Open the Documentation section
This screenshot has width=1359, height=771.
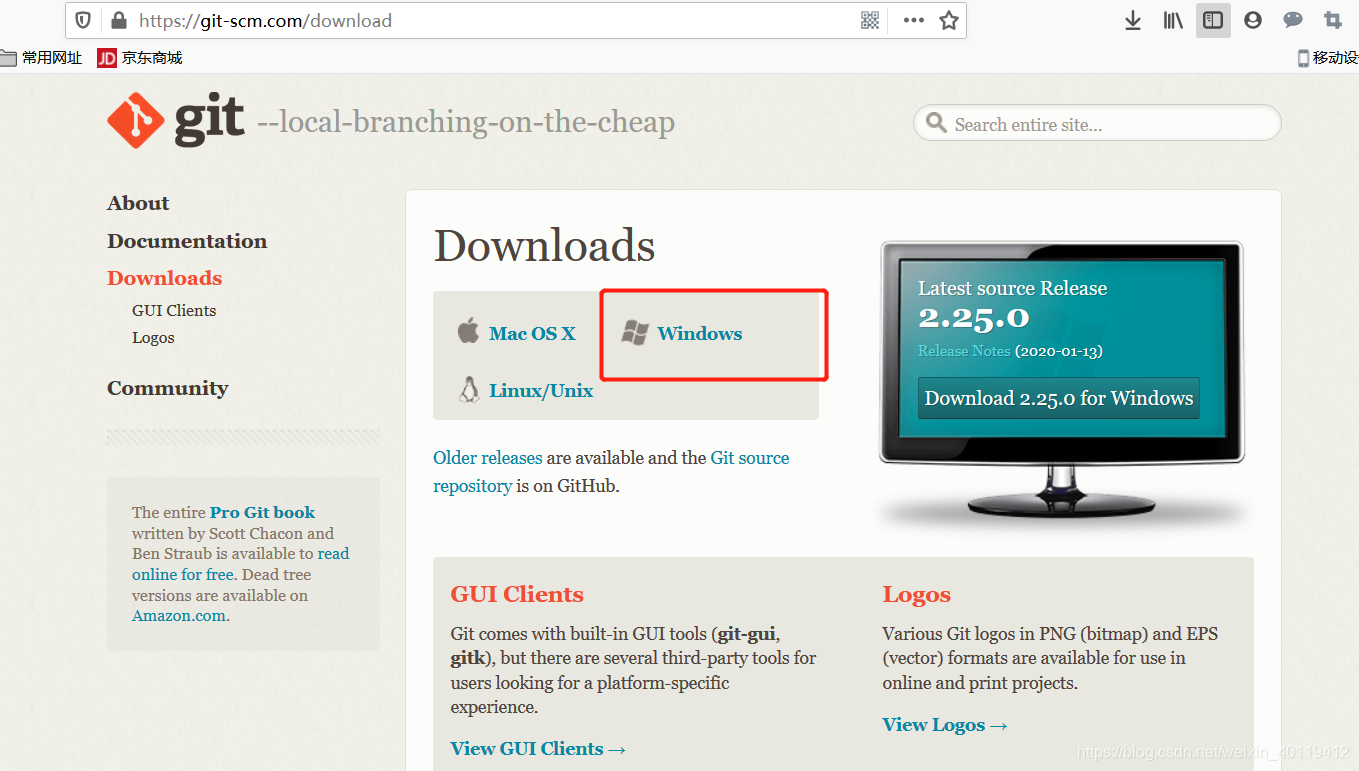click(187, 241)
